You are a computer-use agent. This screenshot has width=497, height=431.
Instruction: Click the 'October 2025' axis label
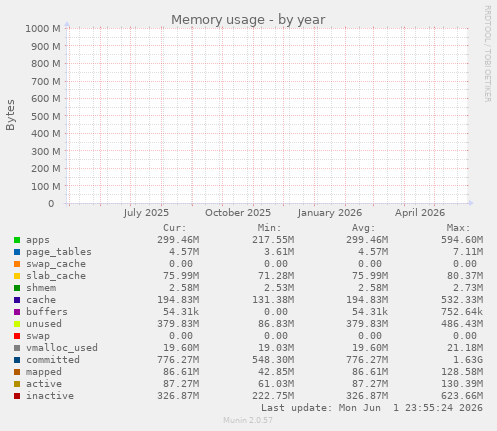tap(238, 213)
